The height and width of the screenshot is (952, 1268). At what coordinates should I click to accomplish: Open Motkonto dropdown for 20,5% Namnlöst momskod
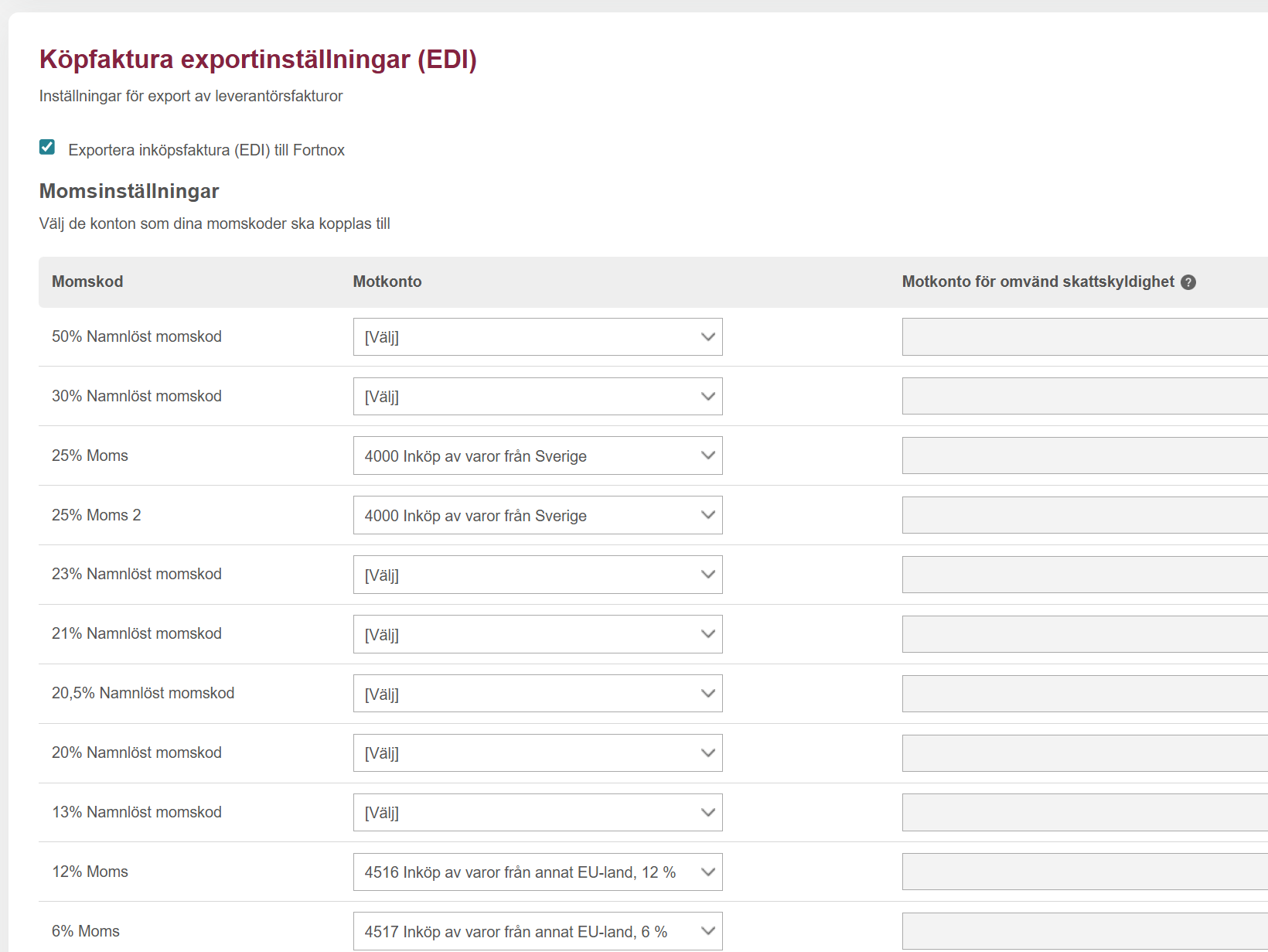coord(537,694)
